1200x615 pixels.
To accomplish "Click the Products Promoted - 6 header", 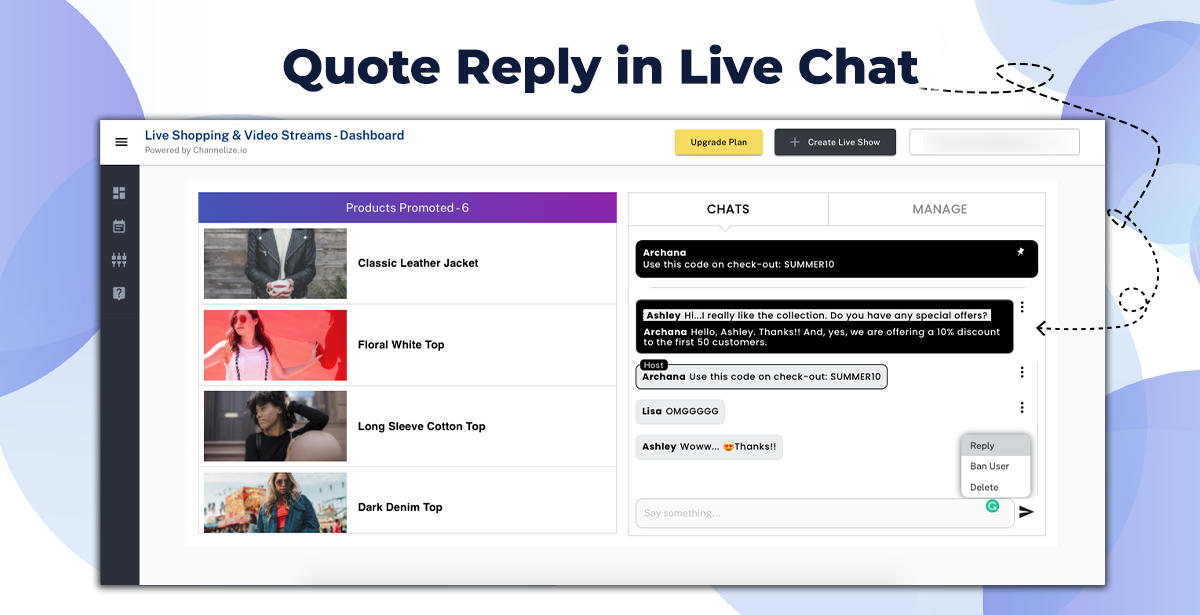I will click(407, 208).
